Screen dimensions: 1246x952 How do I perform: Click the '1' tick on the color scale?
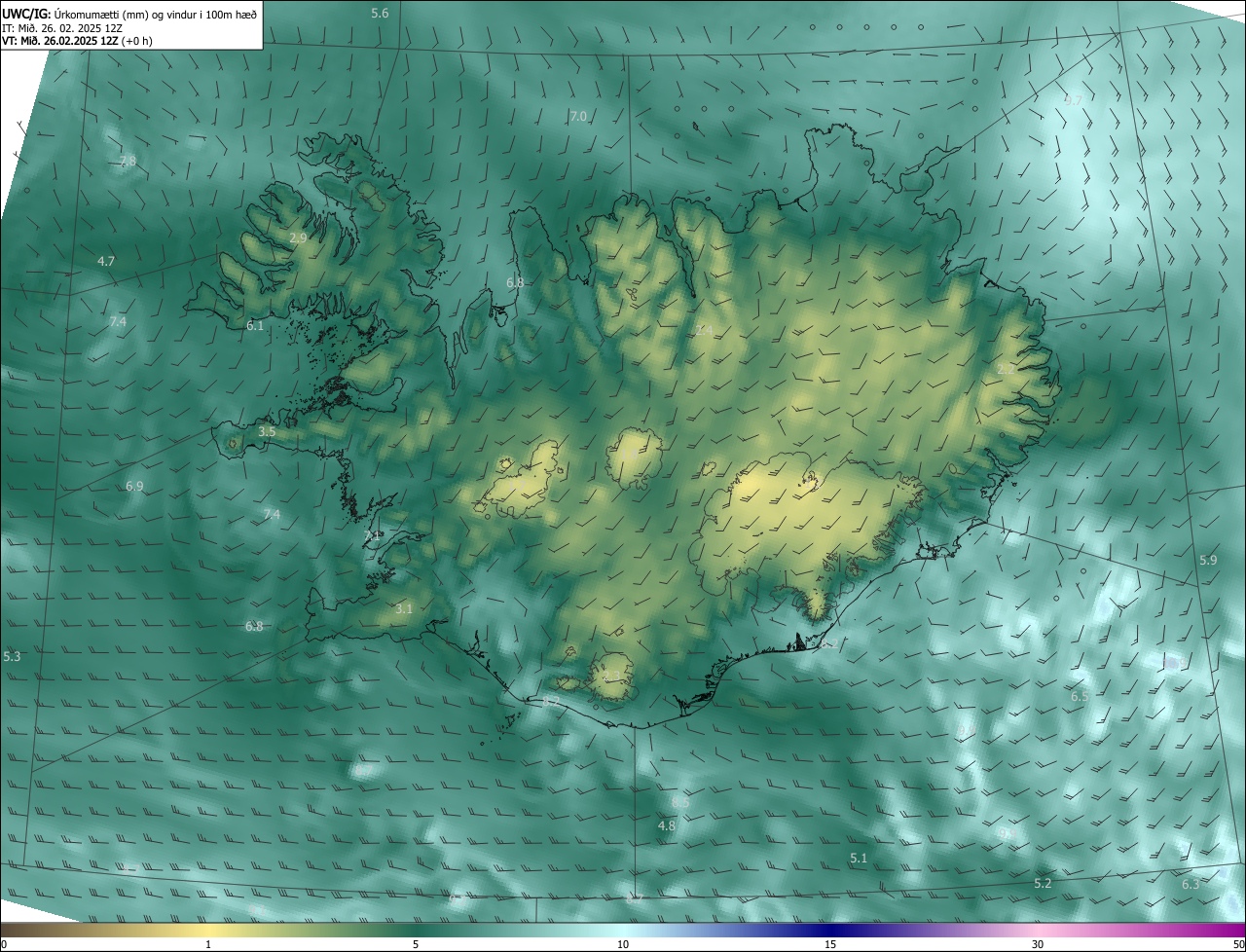tap(208, 945)
